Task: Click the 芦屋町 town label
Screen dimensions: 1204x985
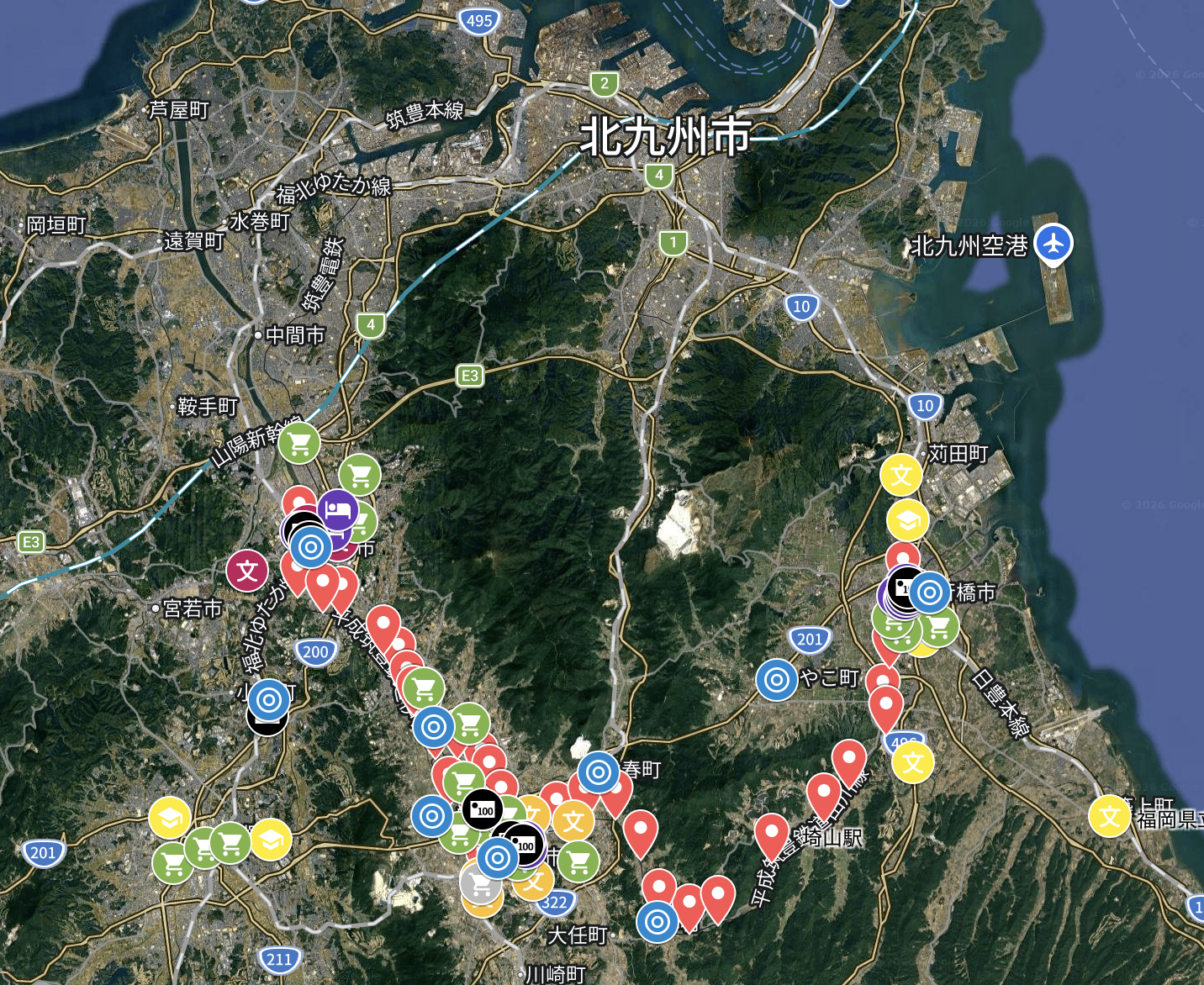Action: pyautogui.click(x=178, y=110)
